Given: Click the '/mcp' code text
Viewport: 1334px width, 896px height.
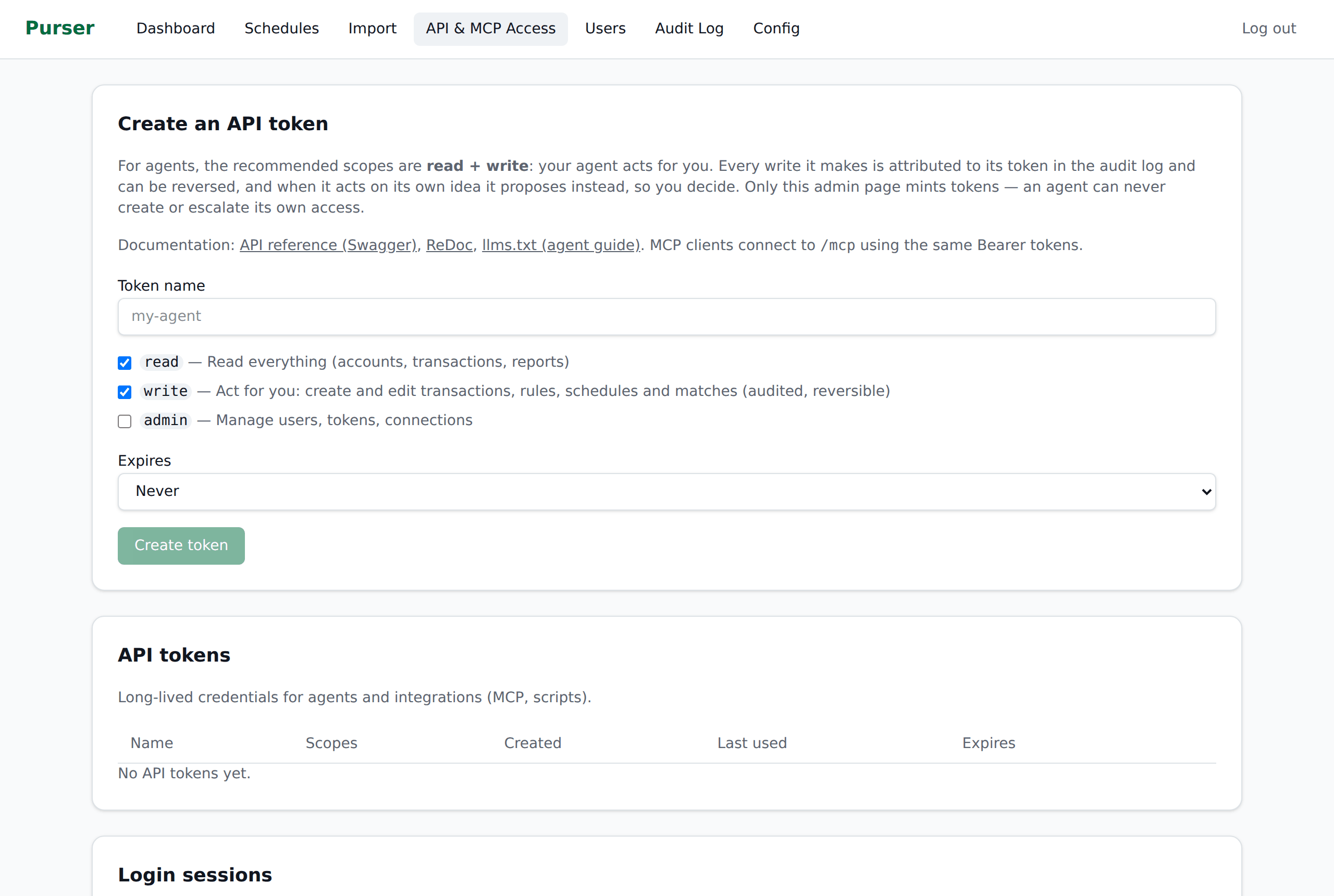Looking at the screenshot, I should click(838, 245).
